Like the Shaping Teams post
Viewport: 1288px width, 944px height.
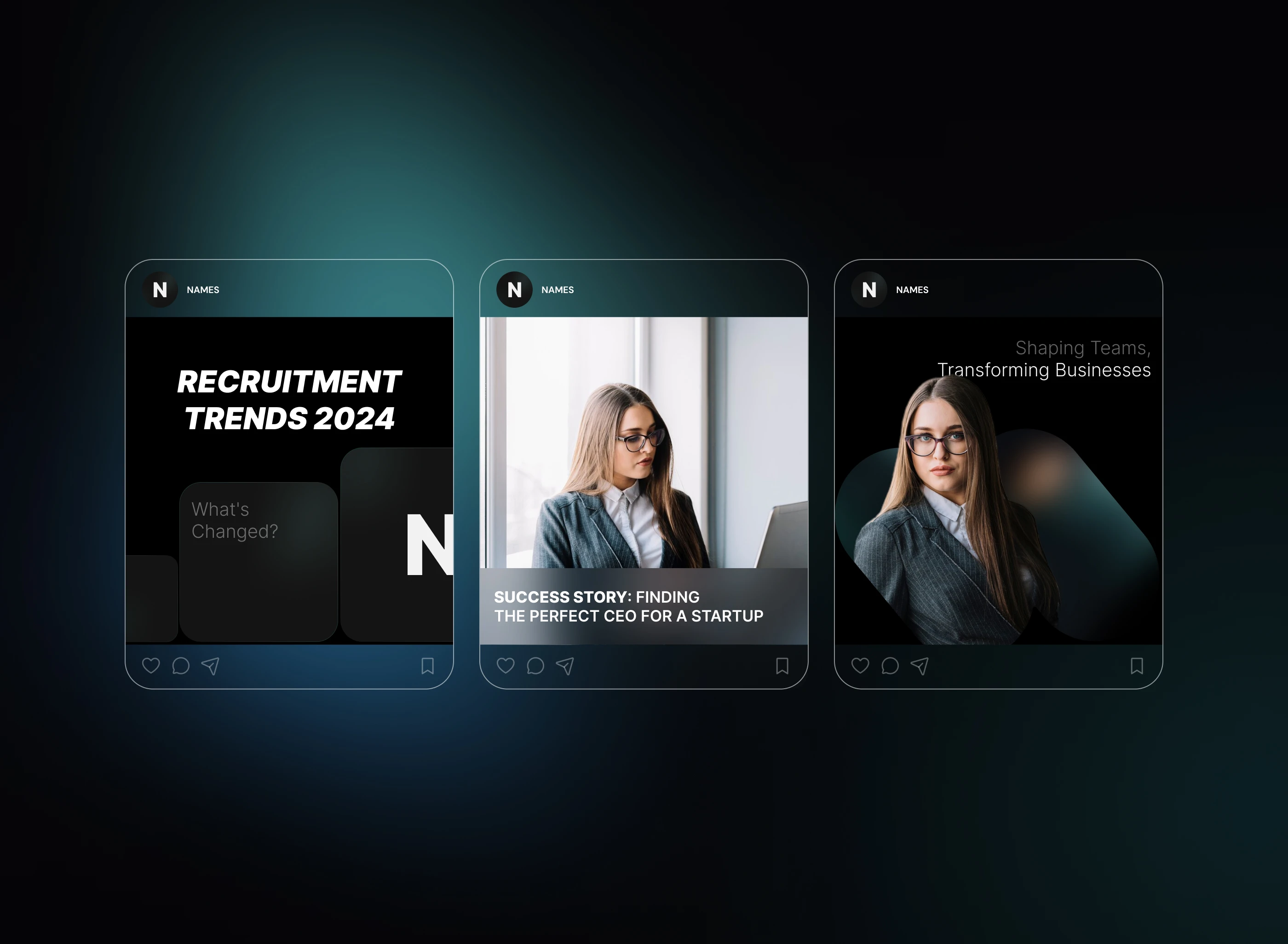(861, 666)
